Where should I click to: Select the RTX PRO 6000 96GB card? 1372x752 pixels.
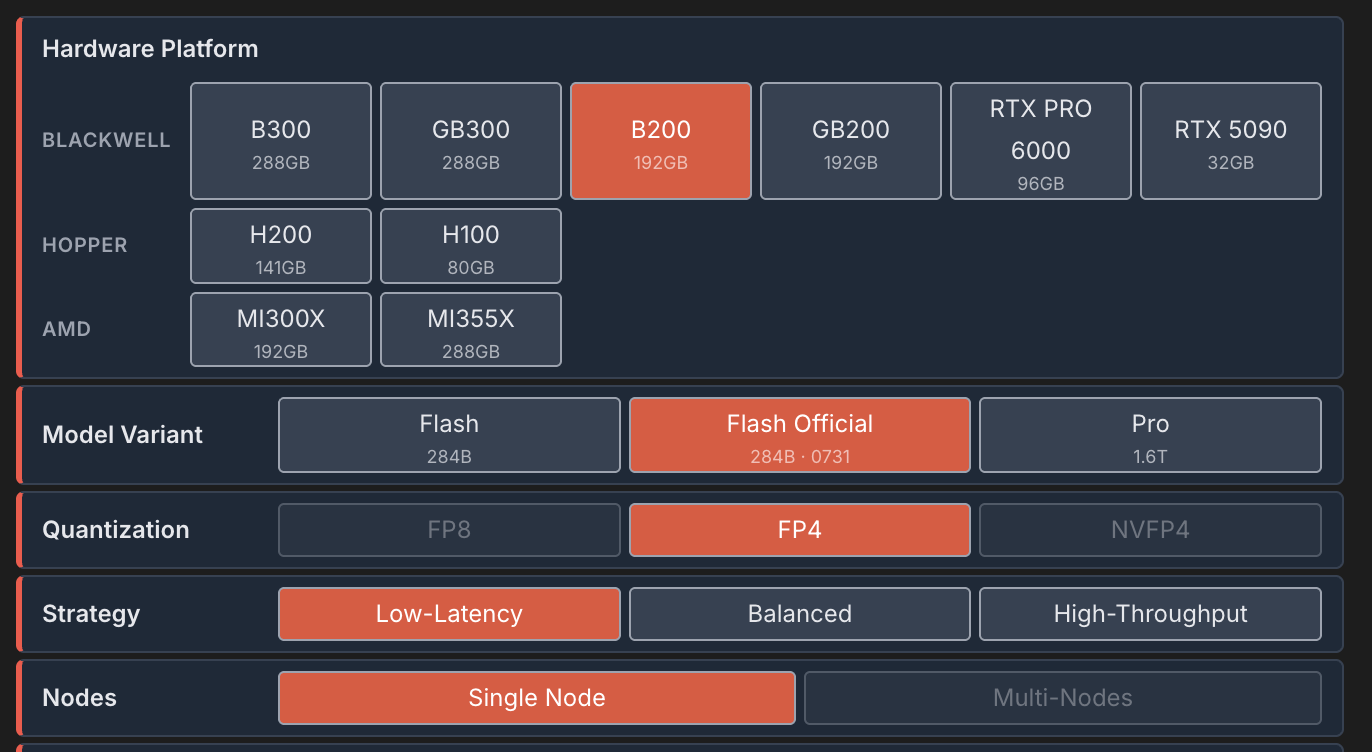[x=1041, y=141]
